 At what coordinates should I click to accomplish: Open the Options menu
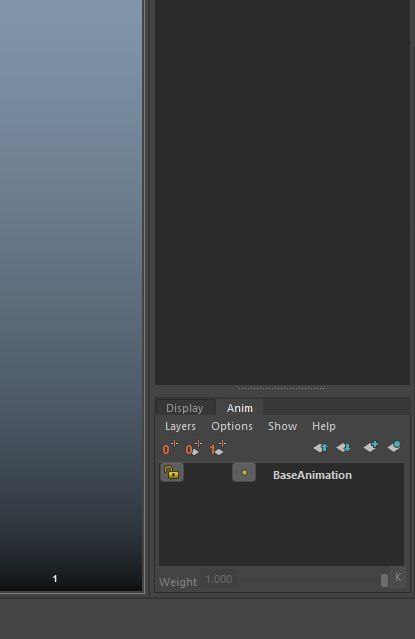(232, 426)
